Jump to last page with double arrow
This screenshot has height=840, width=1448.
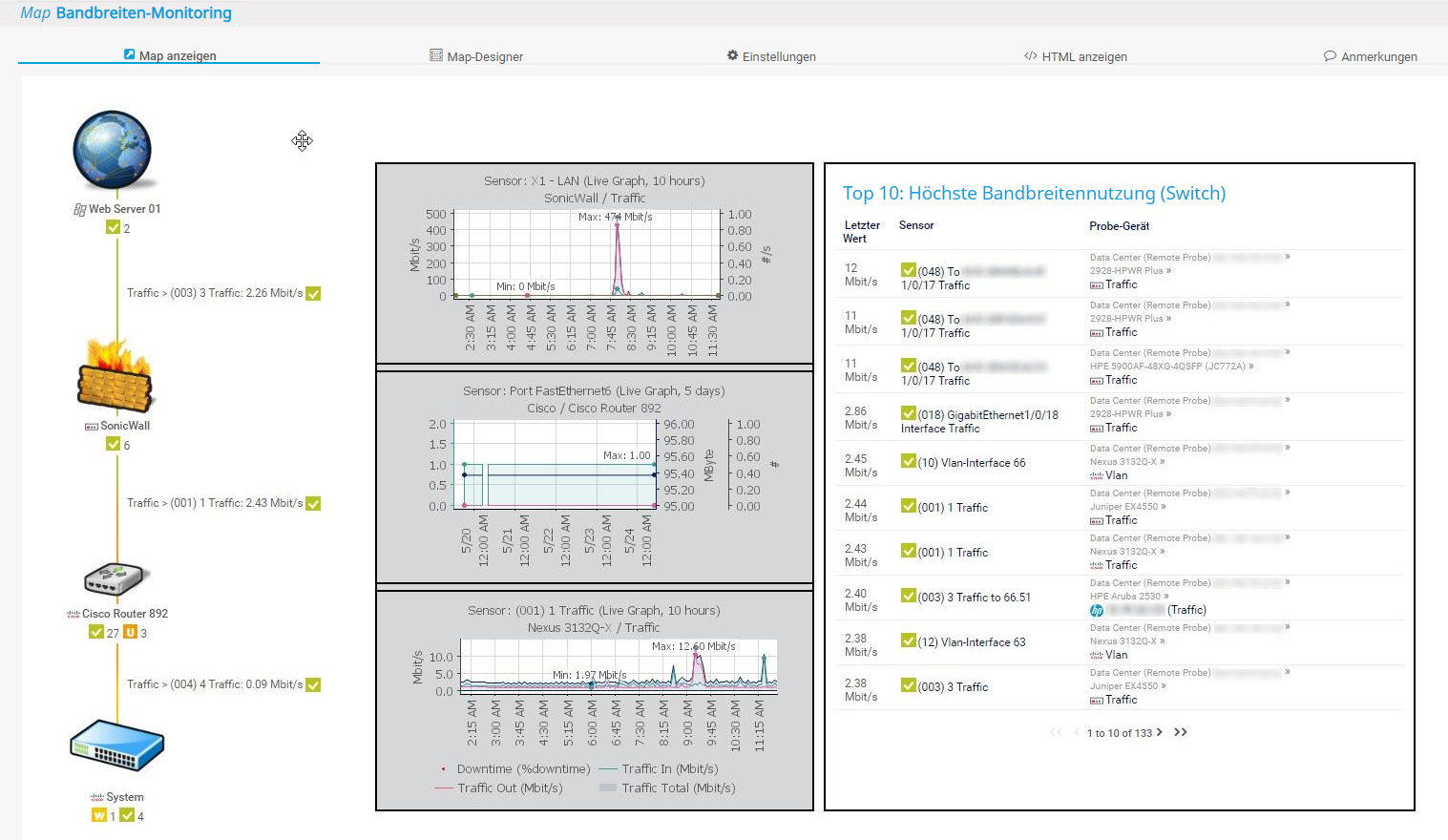coord(1181,732)
